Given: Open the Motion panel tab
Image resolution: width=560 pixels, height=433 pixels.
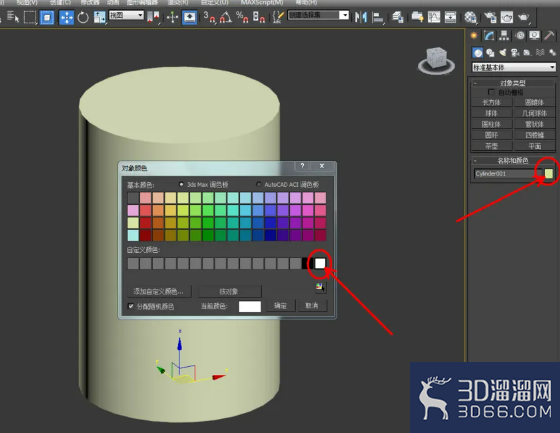Looking at the screenshot, I should point(520,35).
